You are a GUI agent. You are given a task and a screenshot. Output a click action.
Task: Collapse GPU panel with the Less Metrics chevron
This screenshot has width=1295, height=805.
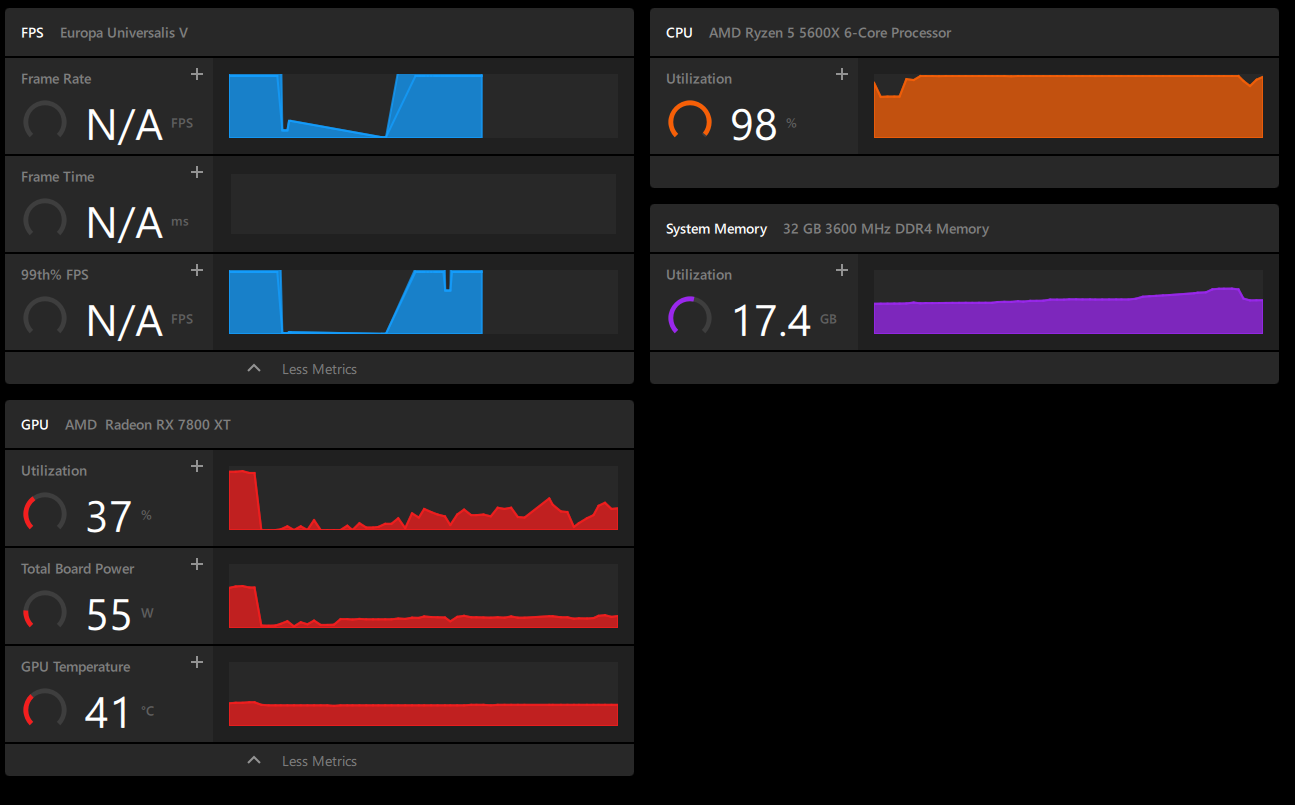click(x=254, y=761)
